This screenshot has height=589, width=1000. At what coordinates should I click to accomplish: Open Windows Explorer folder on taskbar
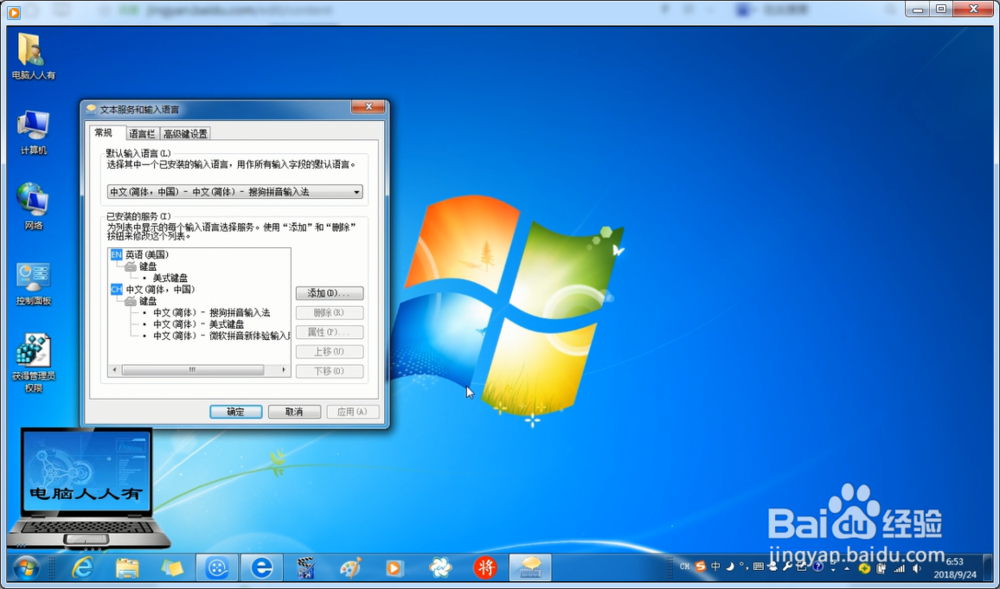(127, 567)
